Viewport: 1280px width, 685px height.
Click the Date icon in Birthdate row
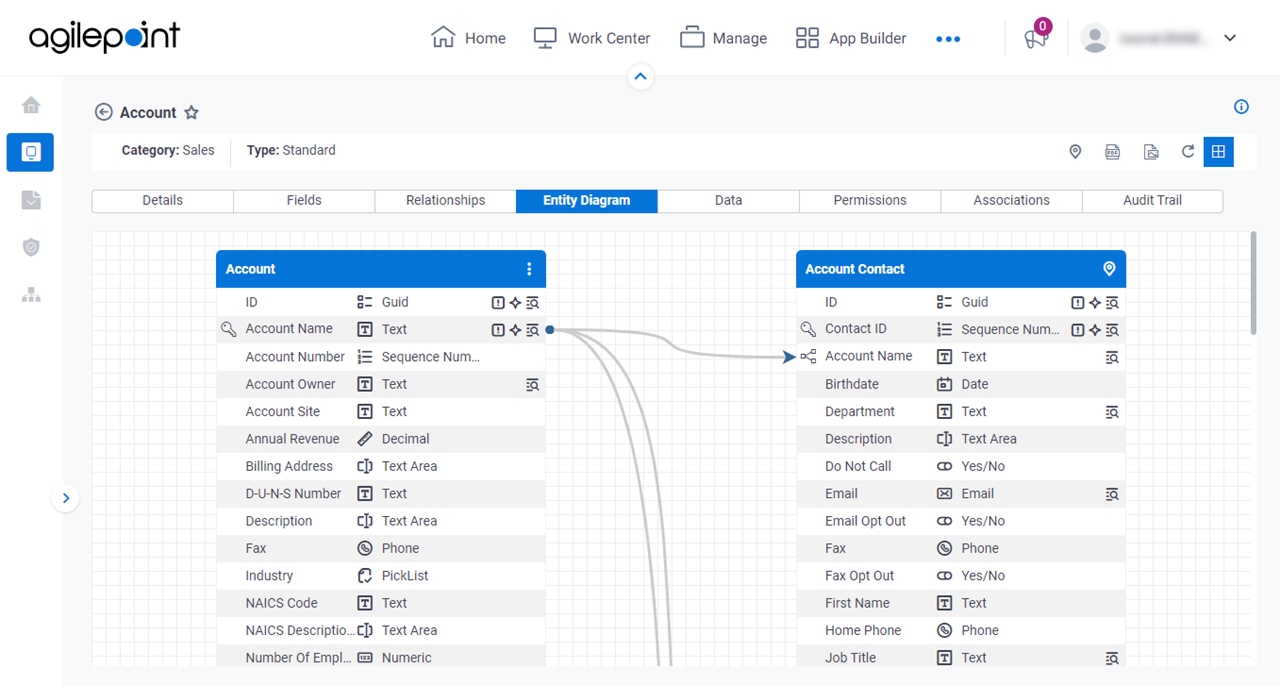click(944, 384)
